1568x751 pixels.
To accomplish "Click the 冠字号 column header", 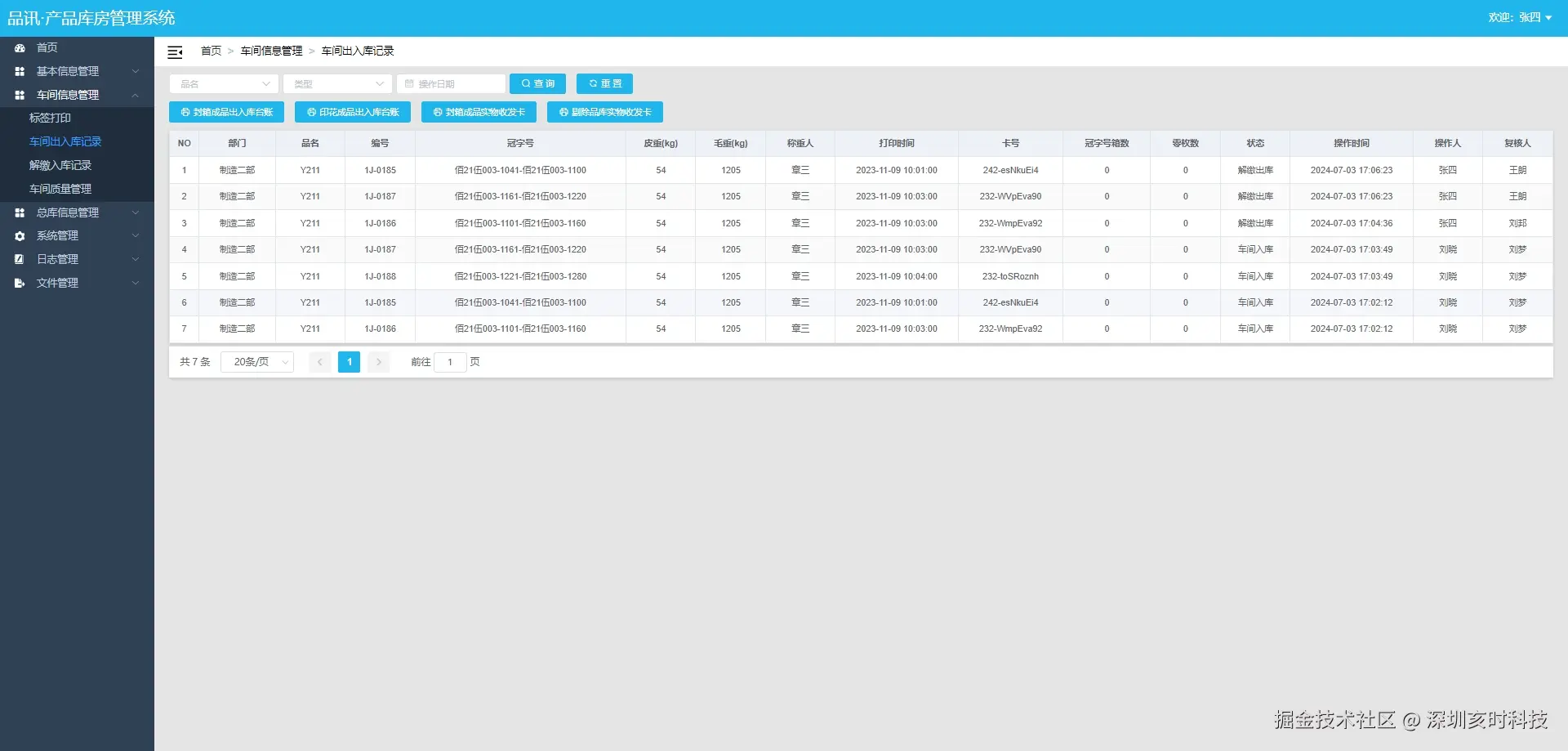I will click(520, 144).
